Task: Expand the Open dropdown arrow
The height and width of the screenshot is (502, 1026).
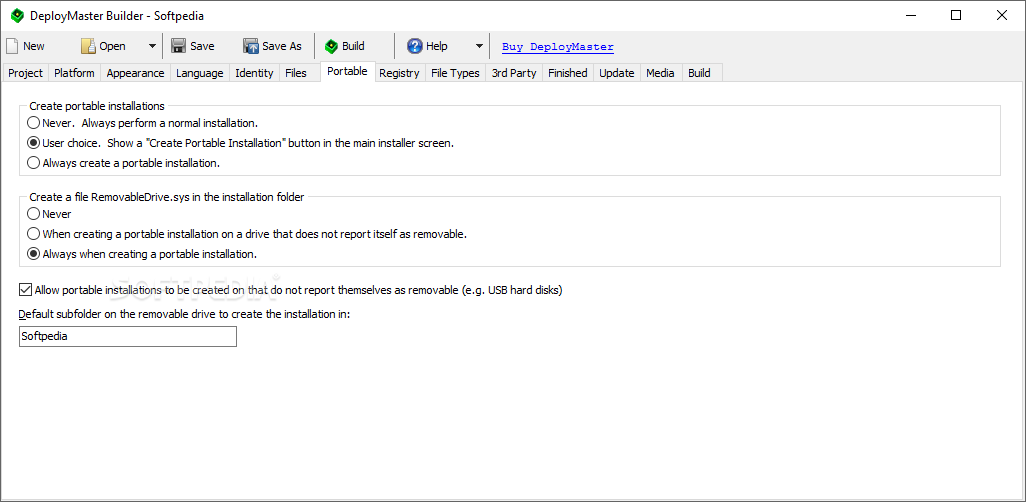Action: pos(152,46)
